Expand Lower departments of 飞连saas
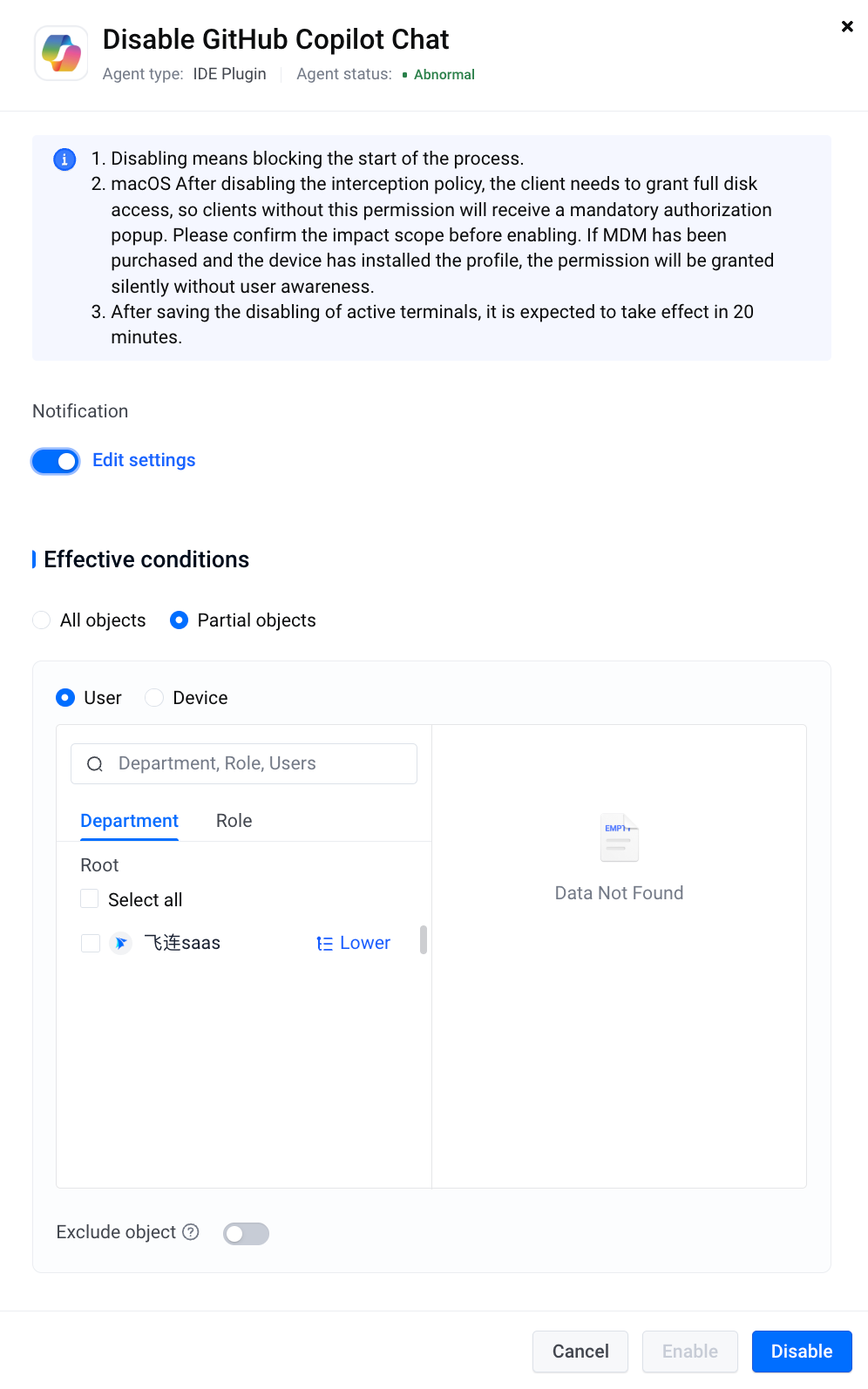This screenshot has width=868, height=1389. 354,943
